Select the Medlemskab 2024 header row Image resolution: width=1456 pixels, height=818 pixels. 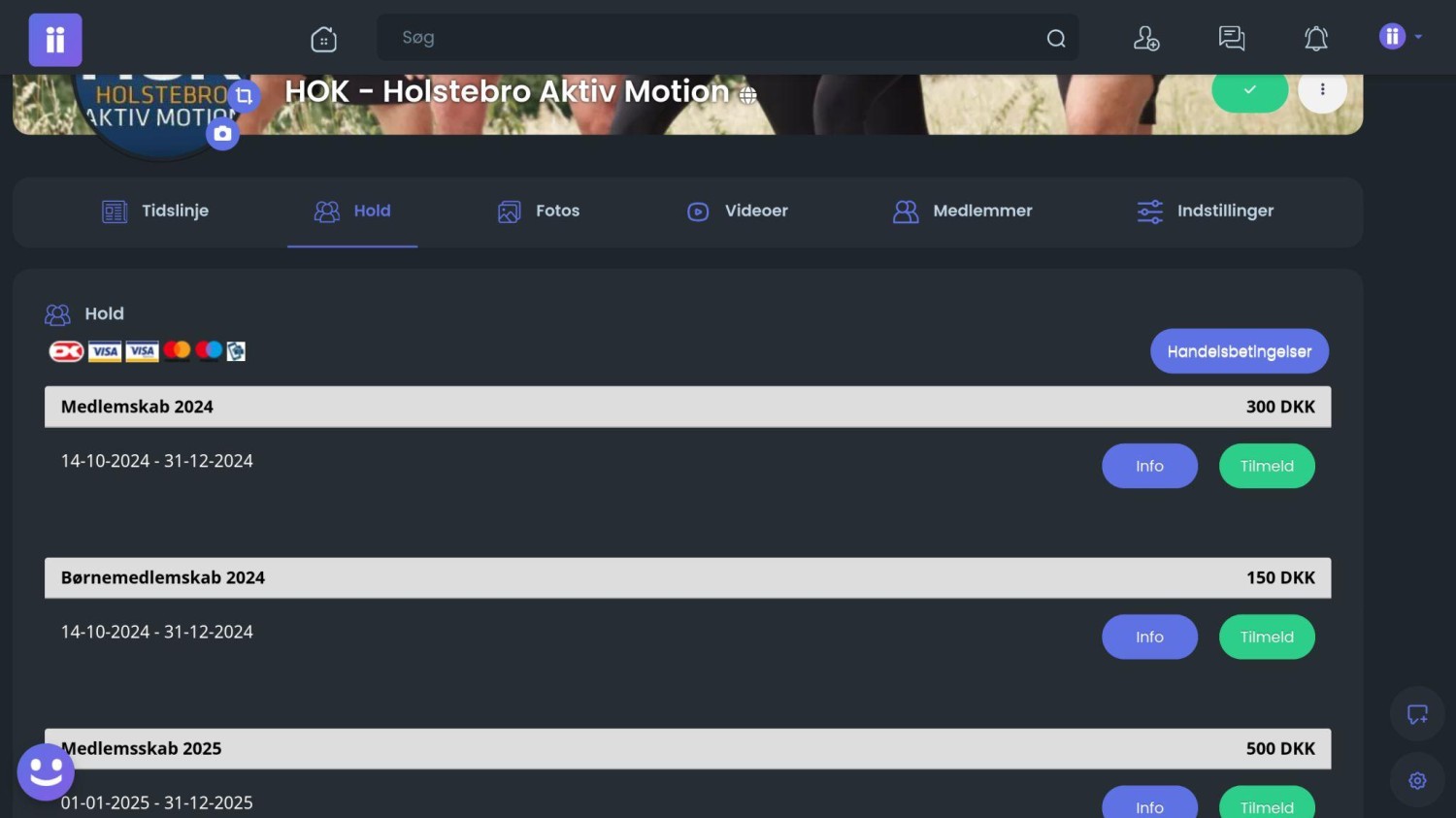coord(688,407)
